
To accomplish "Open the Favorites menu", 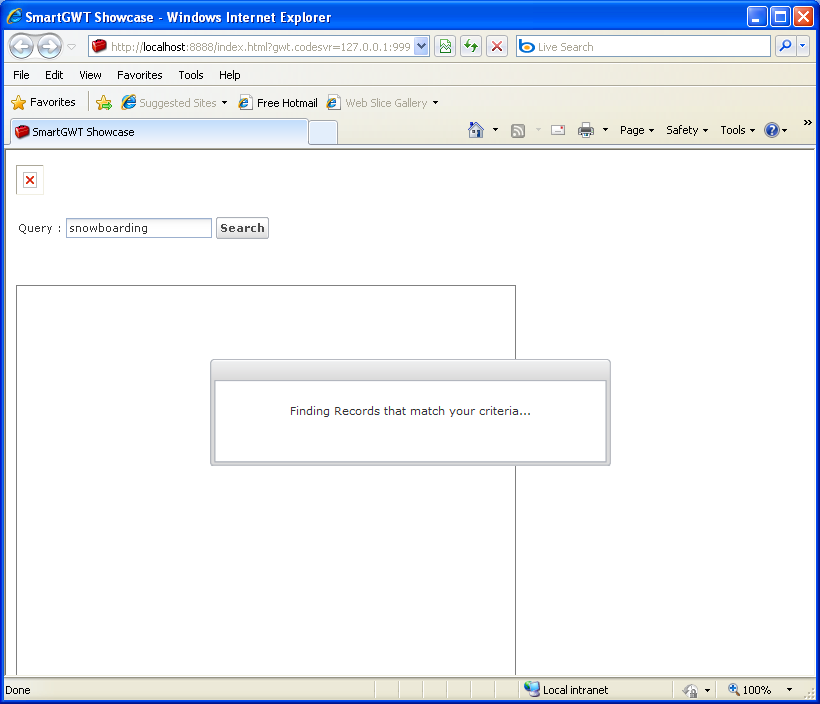I will 140,75.
